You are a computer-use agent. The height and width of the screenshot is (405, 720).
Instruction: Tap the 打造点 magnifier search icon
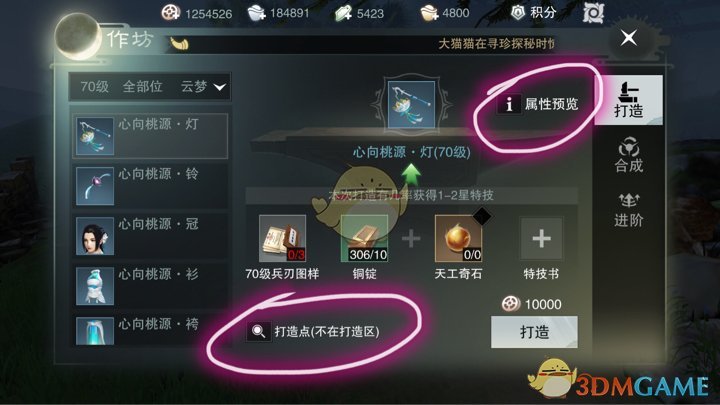258,331
